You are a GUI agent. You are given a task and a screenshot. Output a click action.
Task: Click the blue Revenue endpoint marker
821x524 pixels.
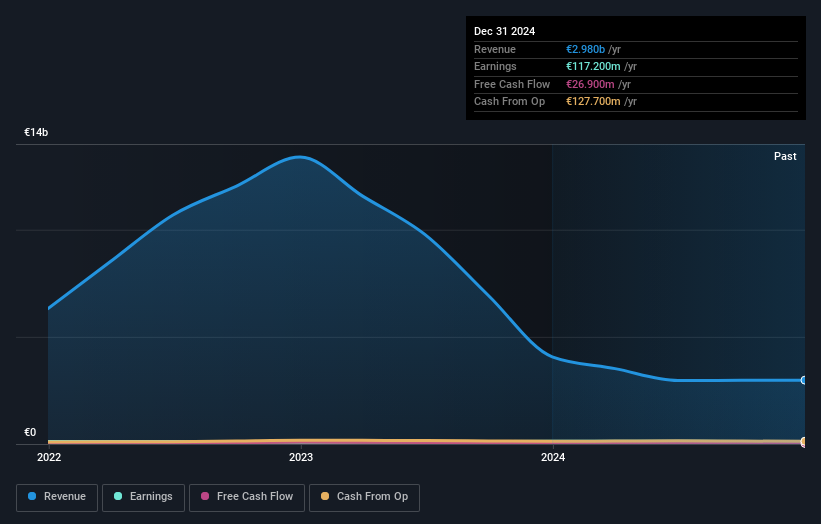(x=804, y=380)
